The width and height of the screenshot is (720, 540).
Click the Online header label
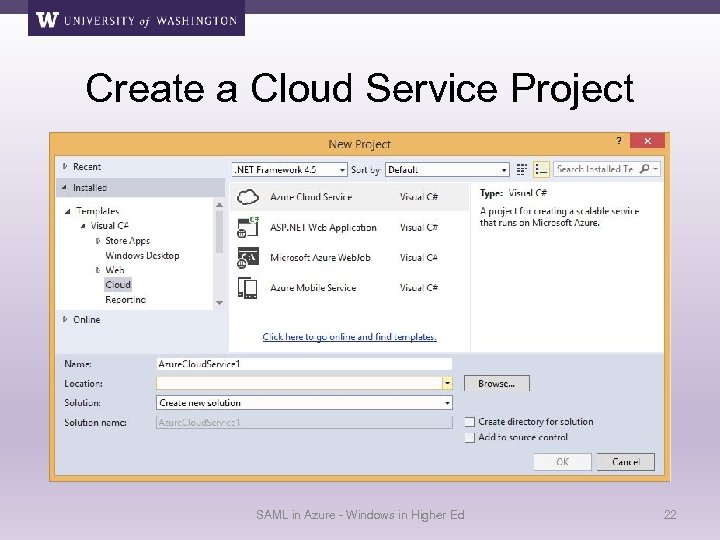[x=87, y=319]
